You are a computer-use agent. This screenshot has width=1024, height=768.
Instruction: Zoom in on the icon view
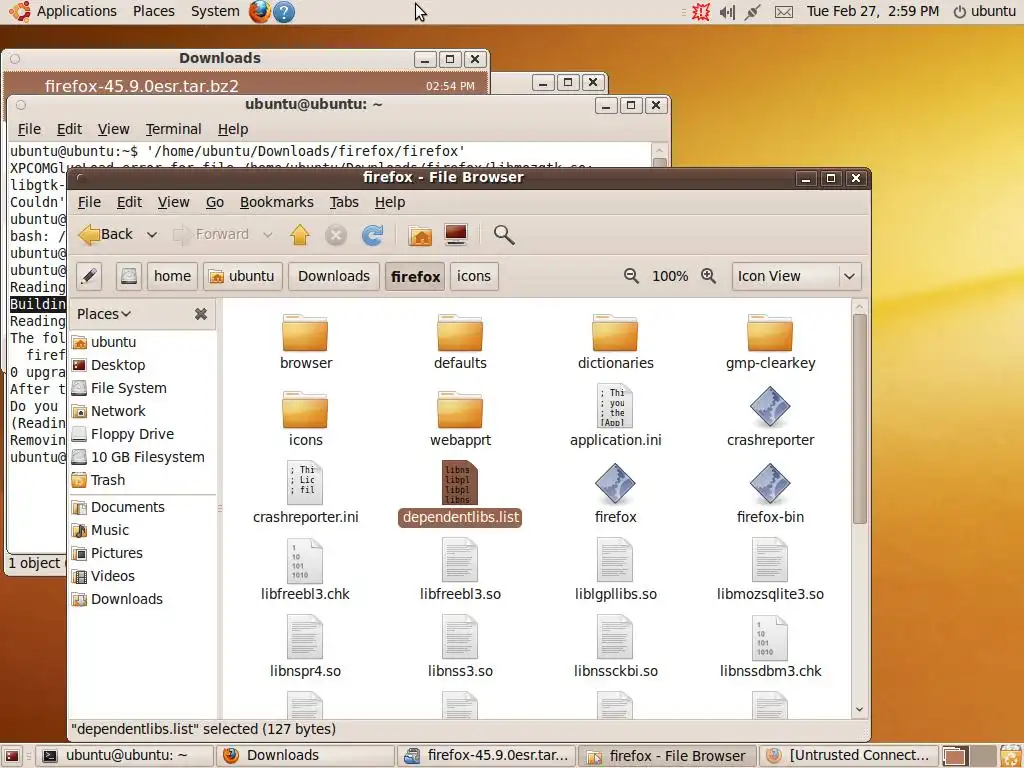click(x=709, y=276)
